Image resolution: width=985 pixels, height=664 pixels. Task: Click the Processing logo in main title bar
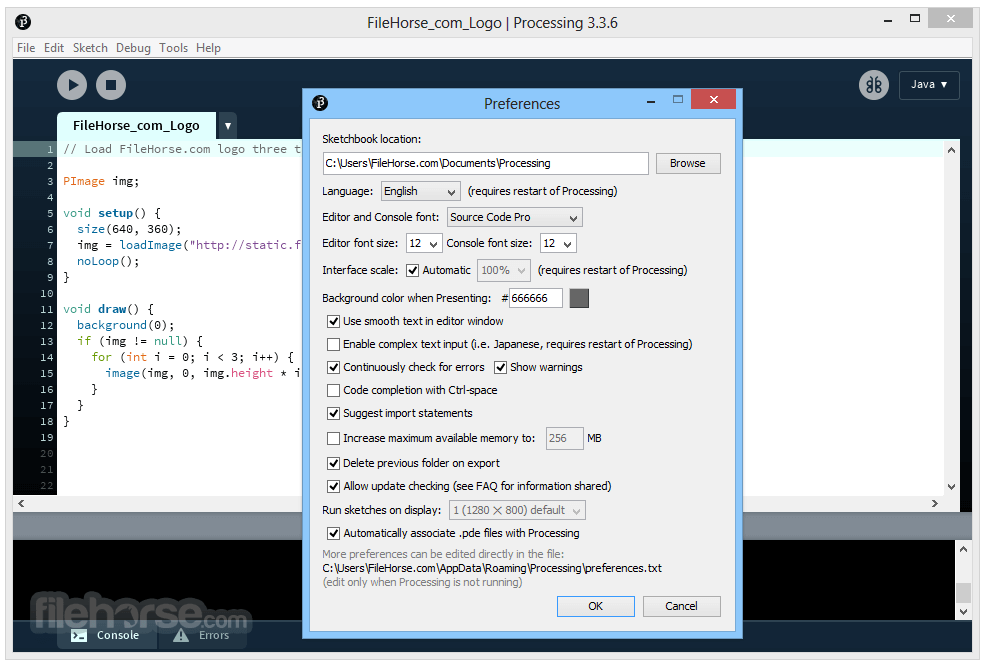click(23, 22)
